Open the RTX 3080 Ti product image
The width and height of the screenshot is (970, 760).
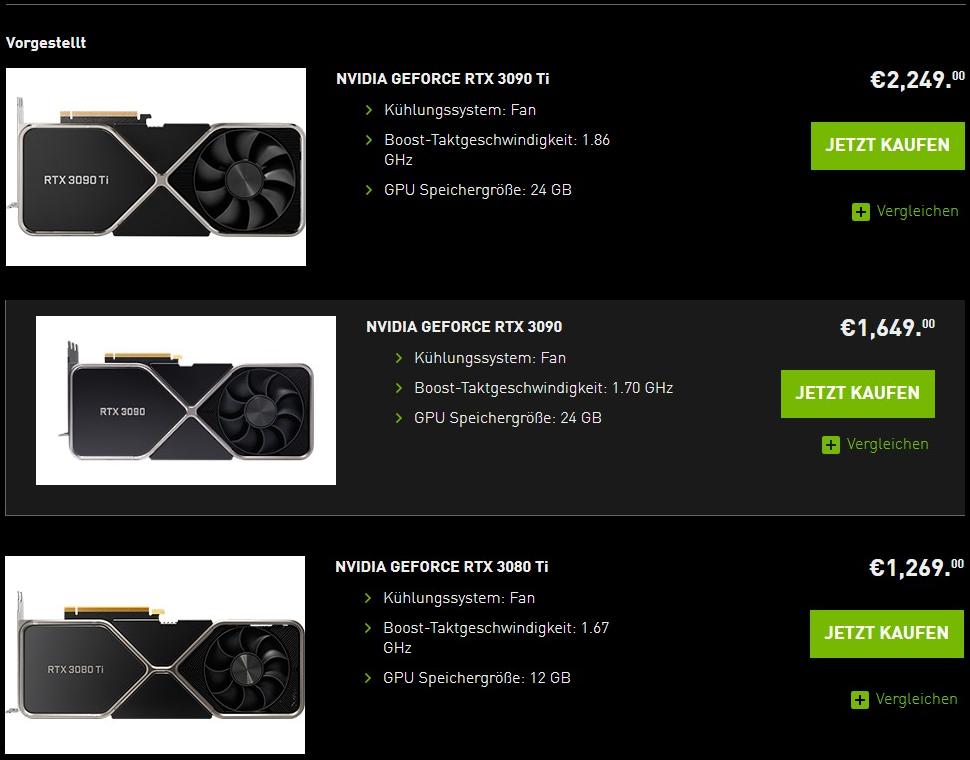[155, 655]
